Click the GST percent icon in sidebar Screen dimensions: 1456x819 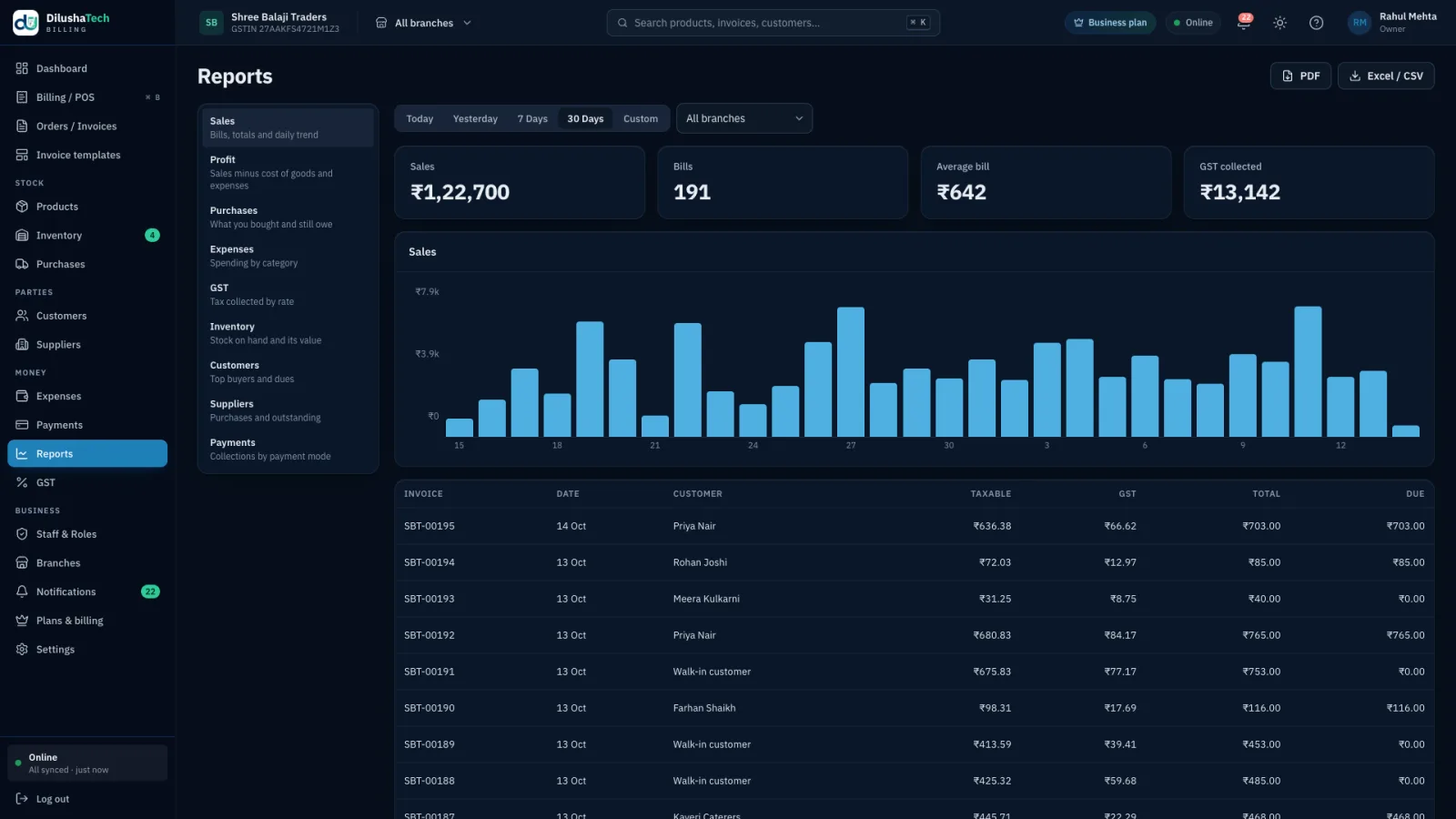tap(22, 482)
